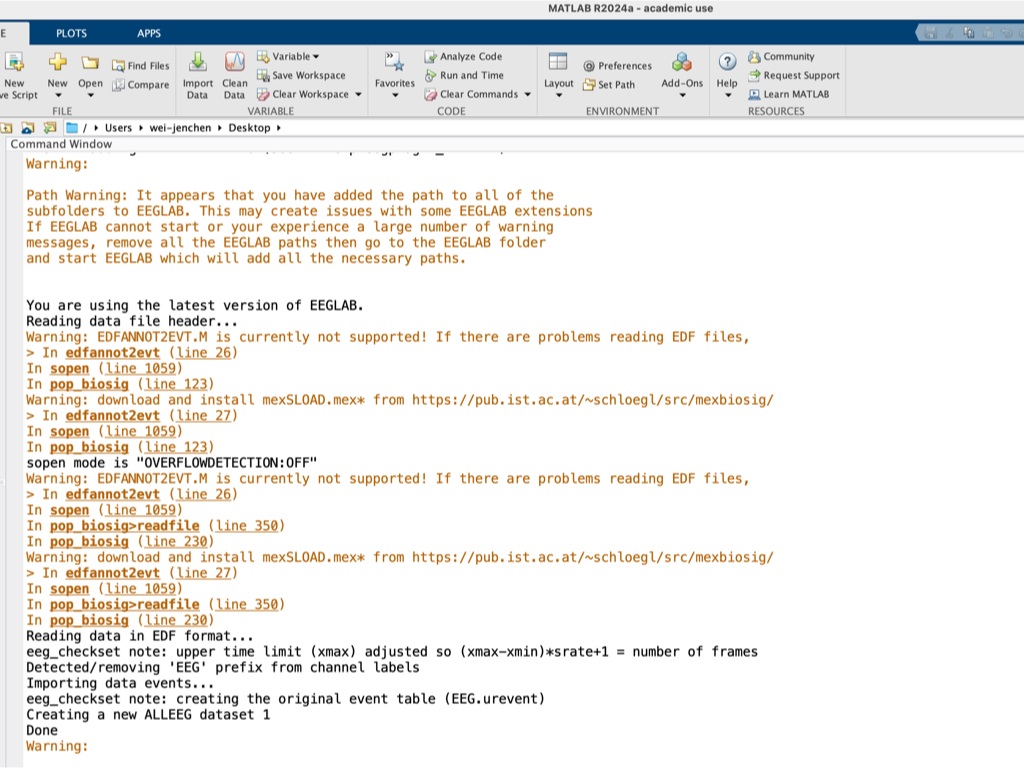Open Add-Ons explorer
Viewport: 1024px width, 768px height.
[x=682, y=70]
